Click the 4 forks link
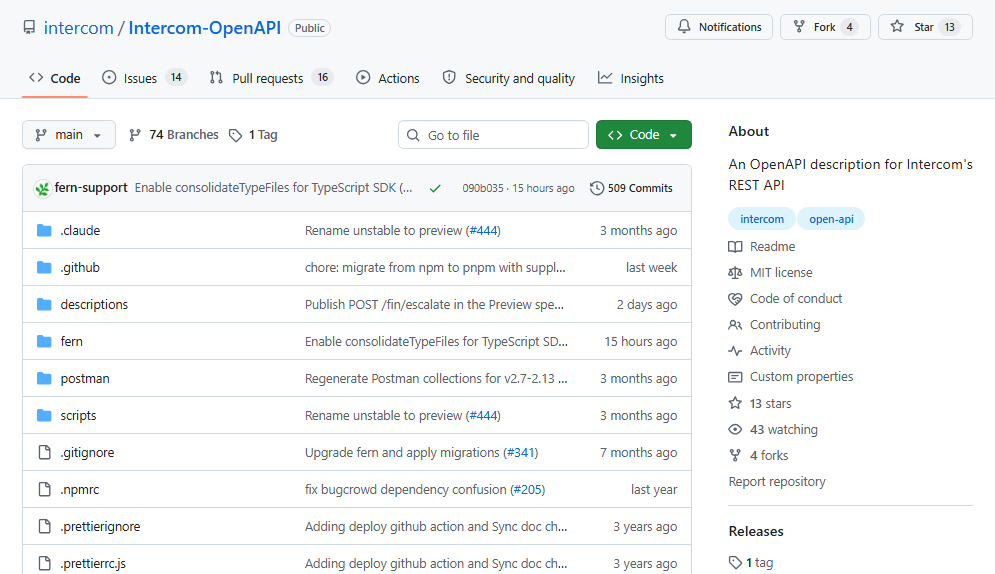This screenshot has height=574, width=995. (768, 455)
